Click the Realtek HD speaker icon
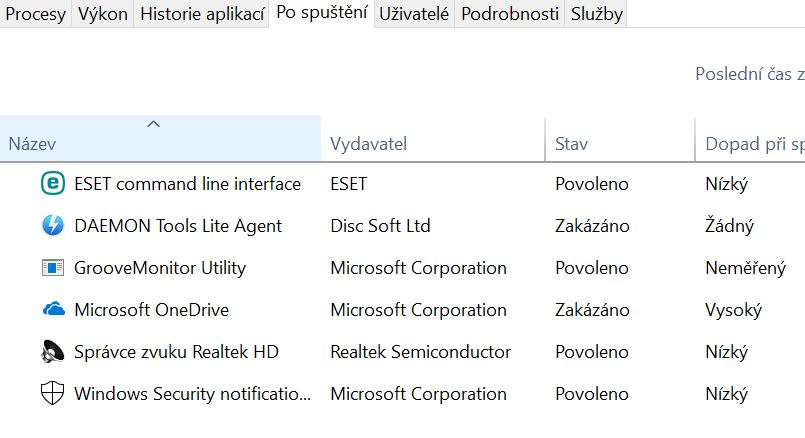Screen dimensions: 805x438 (x=52, y=352)
